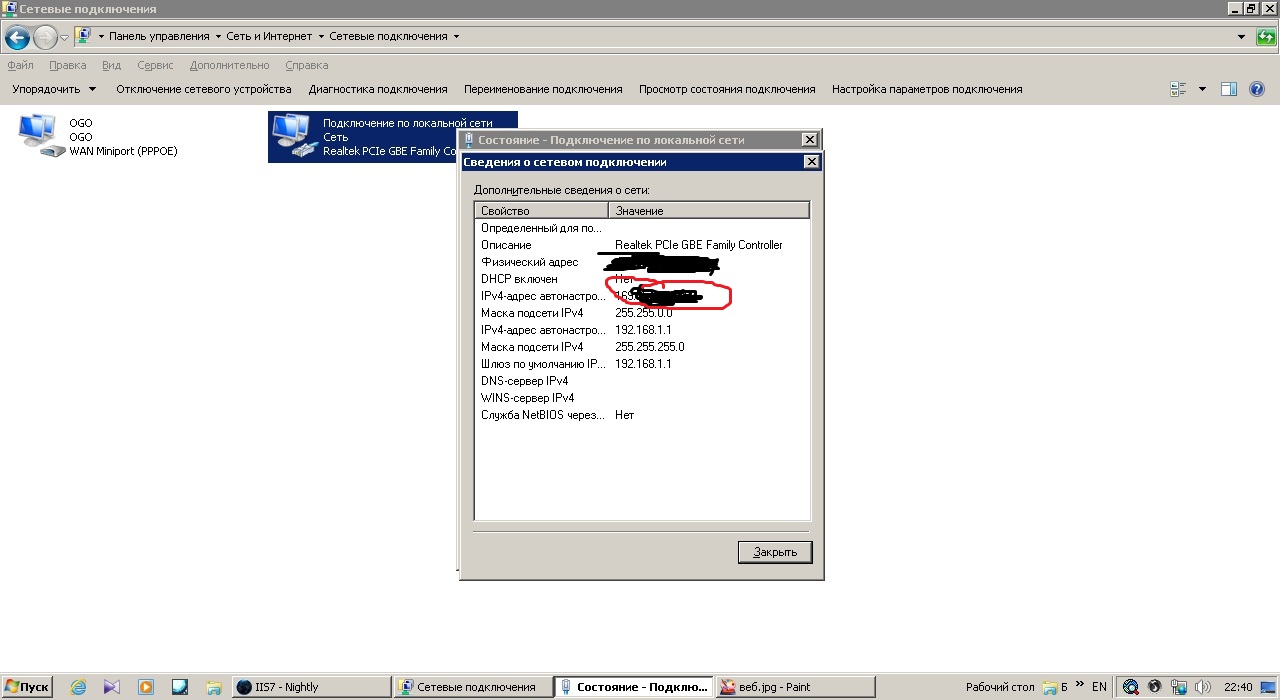This screenshot has width=1280, height=700.
Task: Click Переименование подключения
Action: click(543, 89)
